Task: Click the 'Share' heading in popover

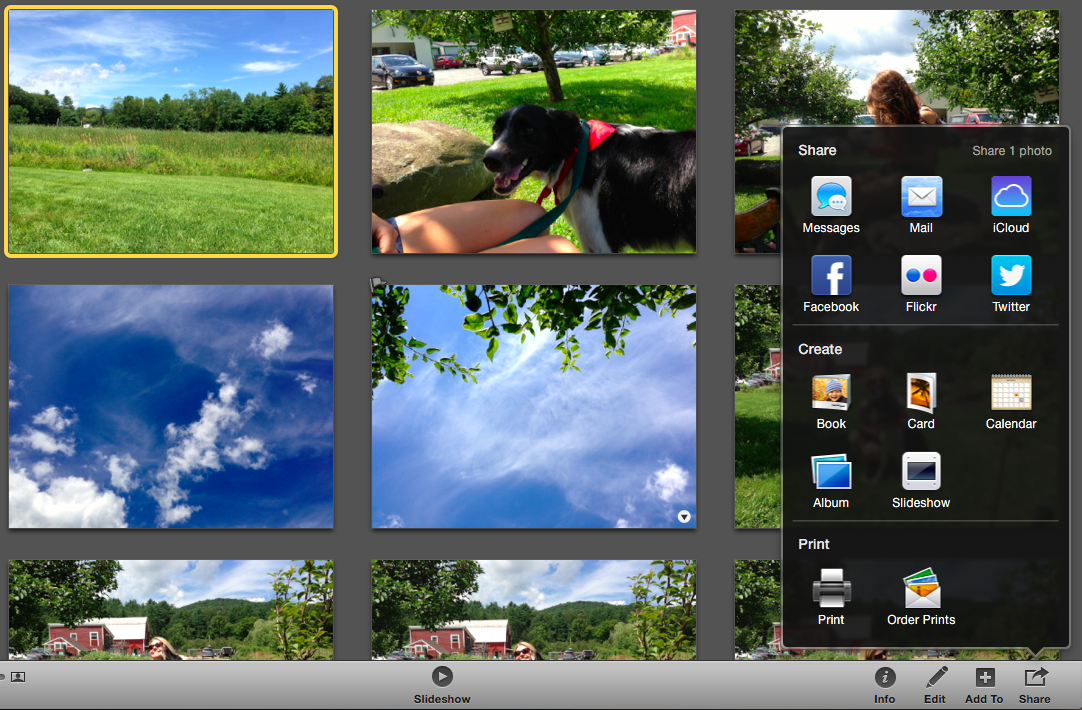Action: pyautogui.click(x=817, y=150)
